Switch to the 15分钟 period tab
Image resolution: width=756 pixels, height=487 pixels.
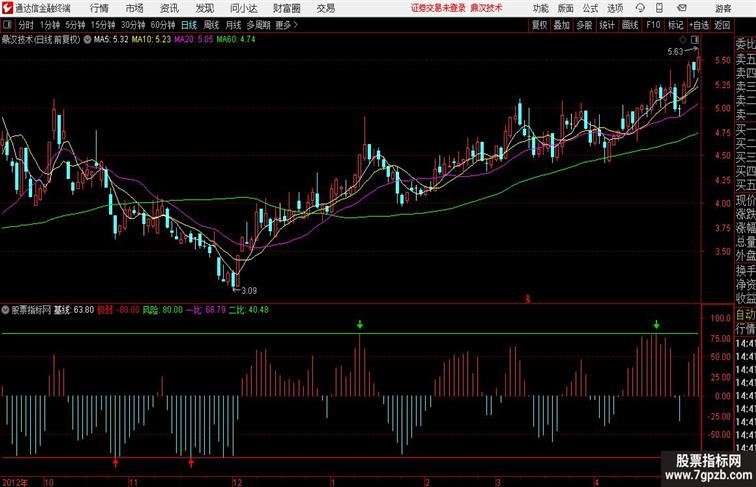(103, 25)
